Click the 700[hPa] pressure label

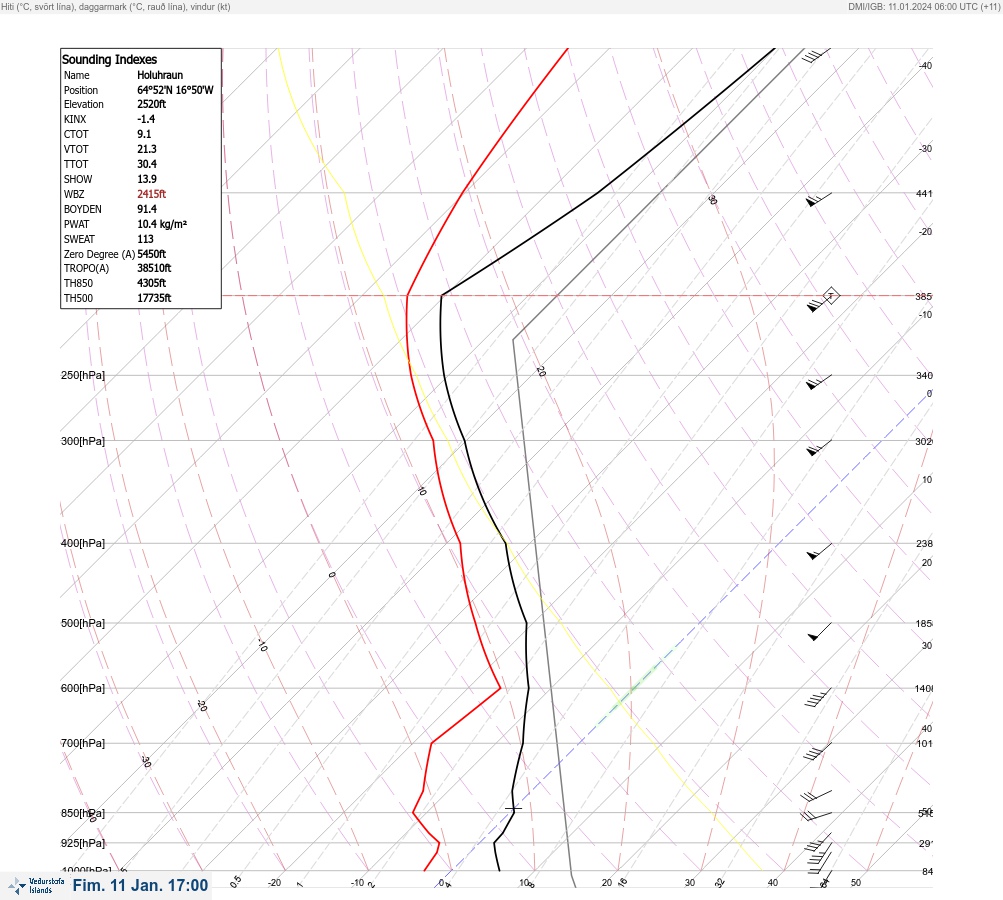[x=83, y=743]
